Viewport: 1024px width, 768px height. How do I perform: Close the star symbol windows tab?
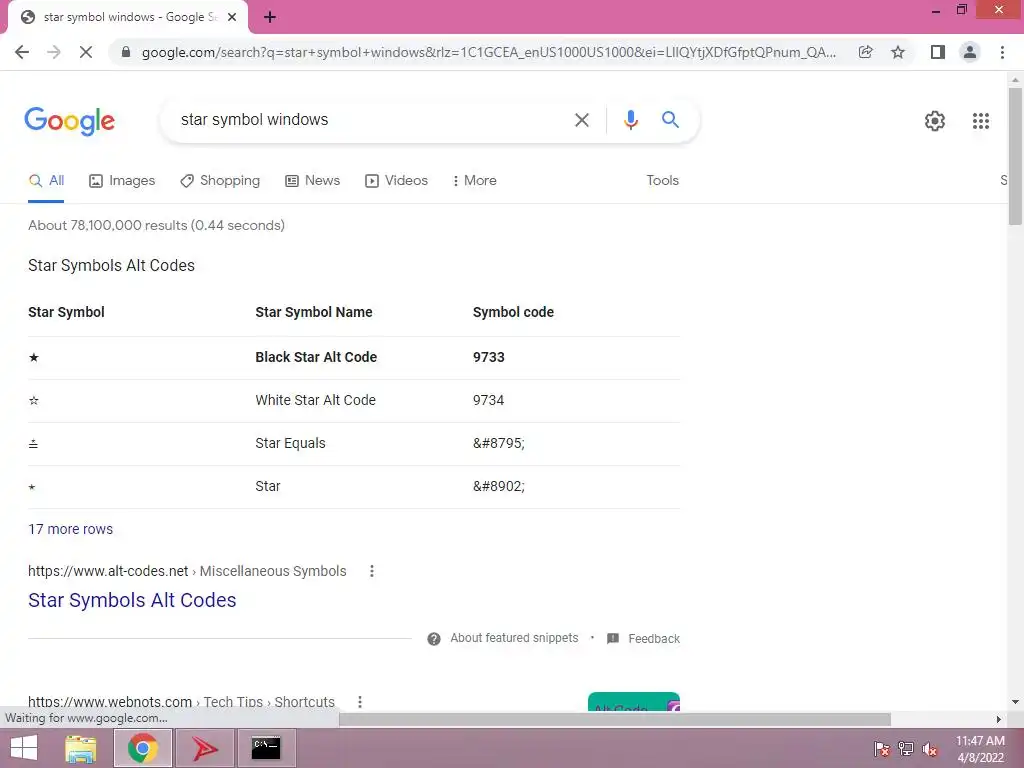pyautogui.click(x=232, y=17)
